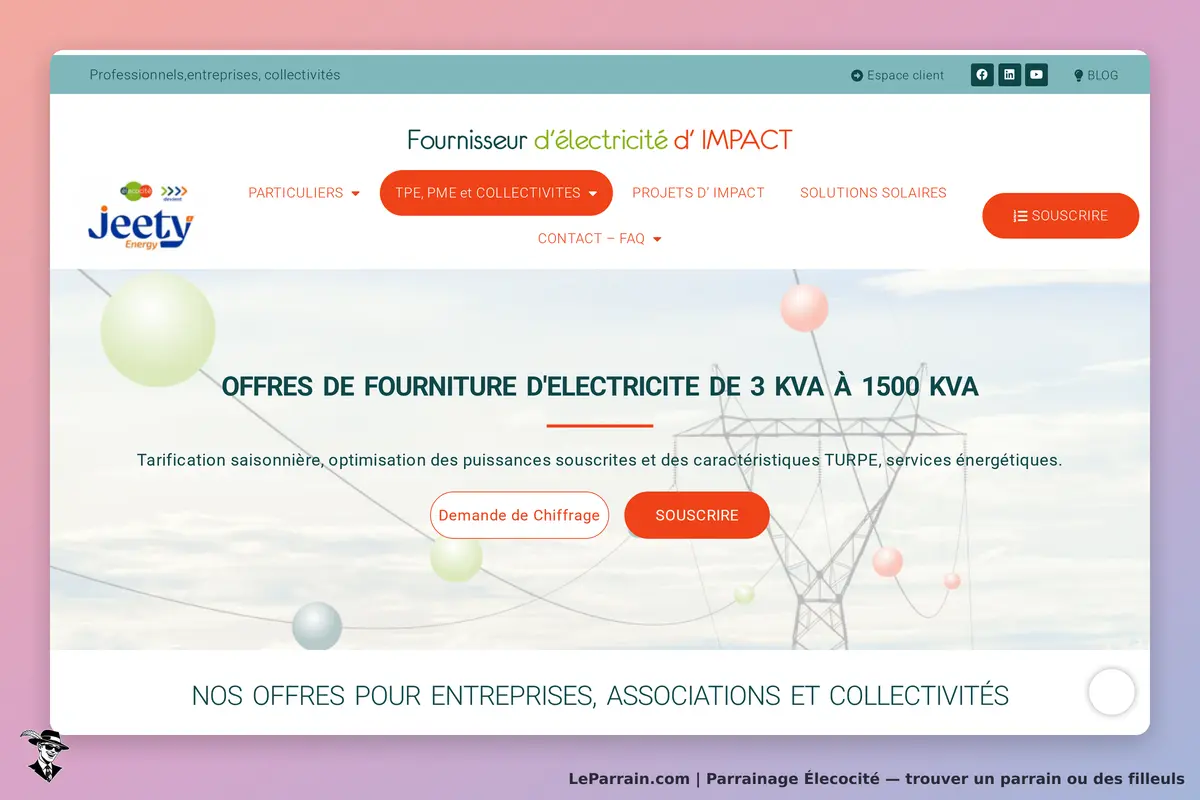Image resolution: width=1200 pixels, height=800 pixels.
Task: Expand TPE, PME et COLLECTIVITES dropdown arrow
Action: point(593,194)
